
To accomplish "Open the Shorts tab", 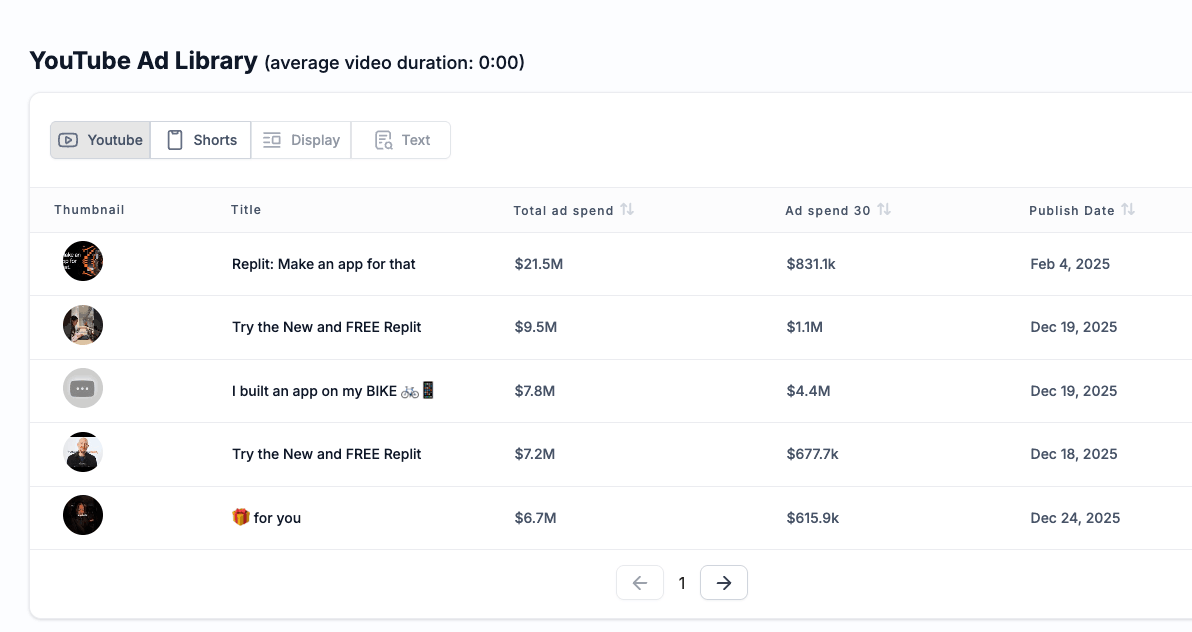I will 201,140.
